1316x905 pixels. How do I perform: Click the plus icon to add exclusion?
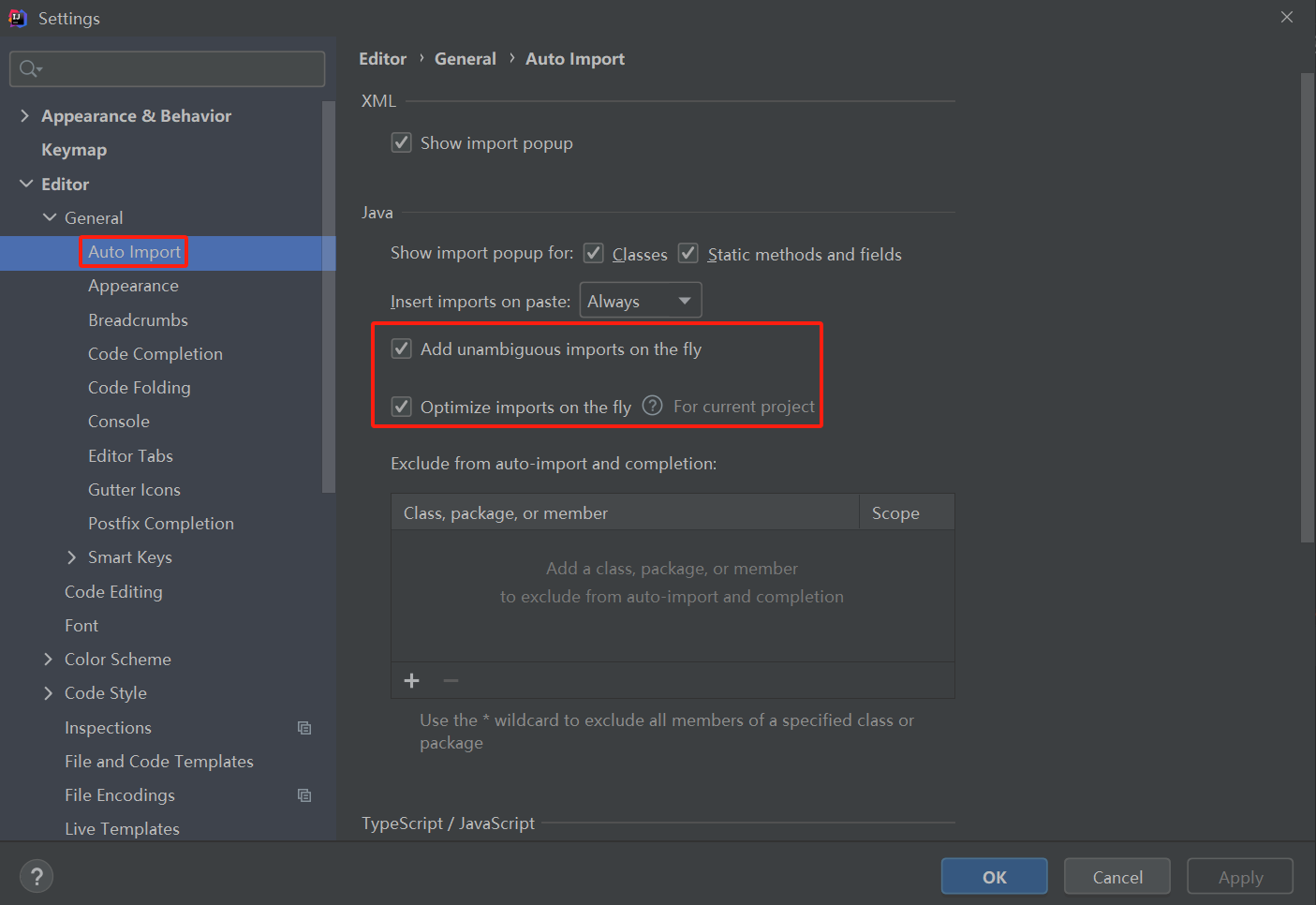click(x=411, y=681)
